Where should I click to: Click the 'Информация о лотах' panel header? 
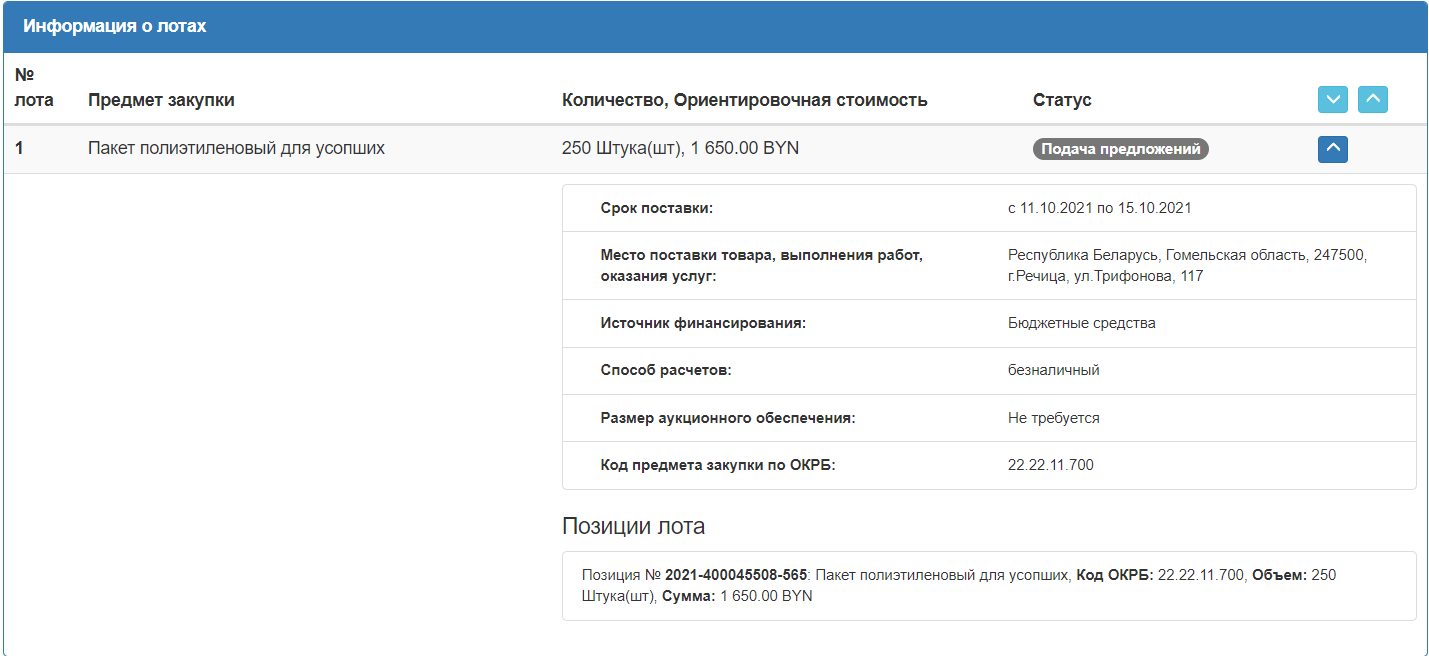[115, 26]
